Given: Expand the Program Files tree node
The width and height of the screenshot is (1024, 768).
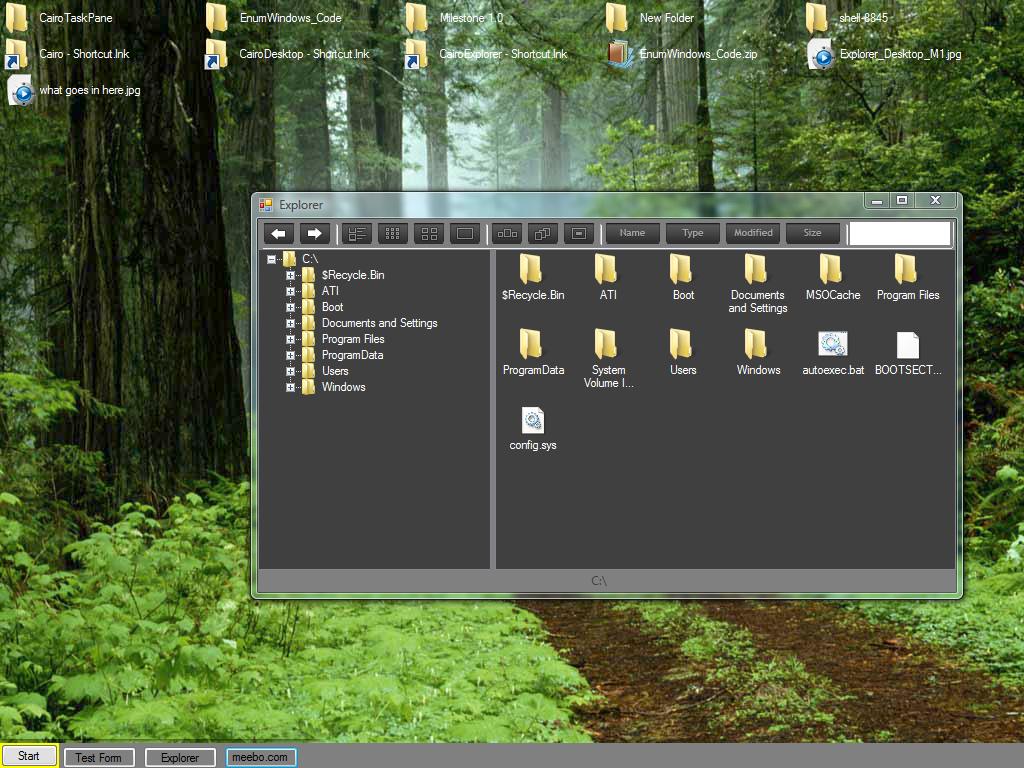Looking at the screenshot, I should click(291, 339).
